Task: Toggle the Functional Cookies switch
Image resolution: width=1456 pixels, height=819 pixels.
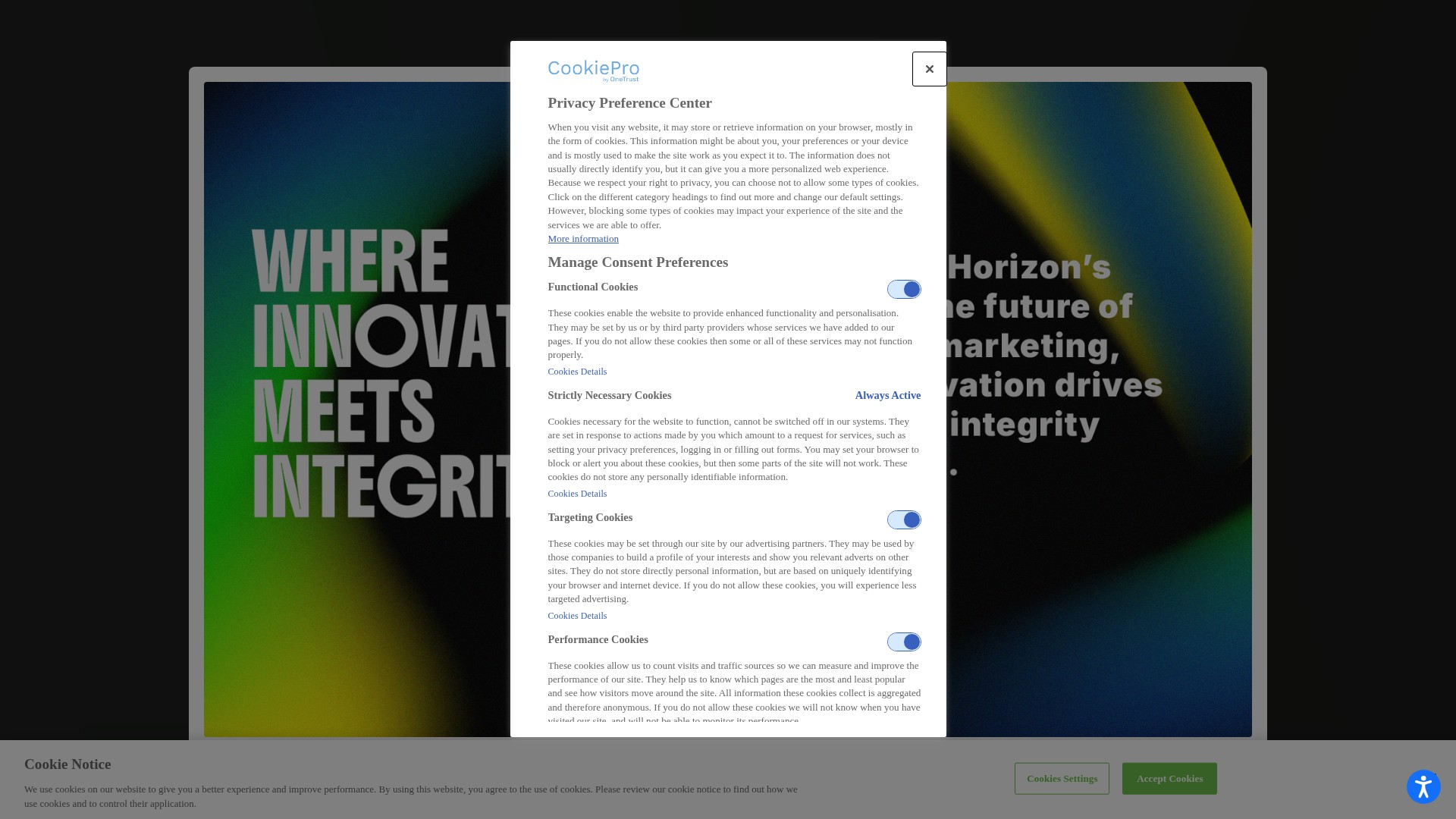Action: tap(904, 290)
